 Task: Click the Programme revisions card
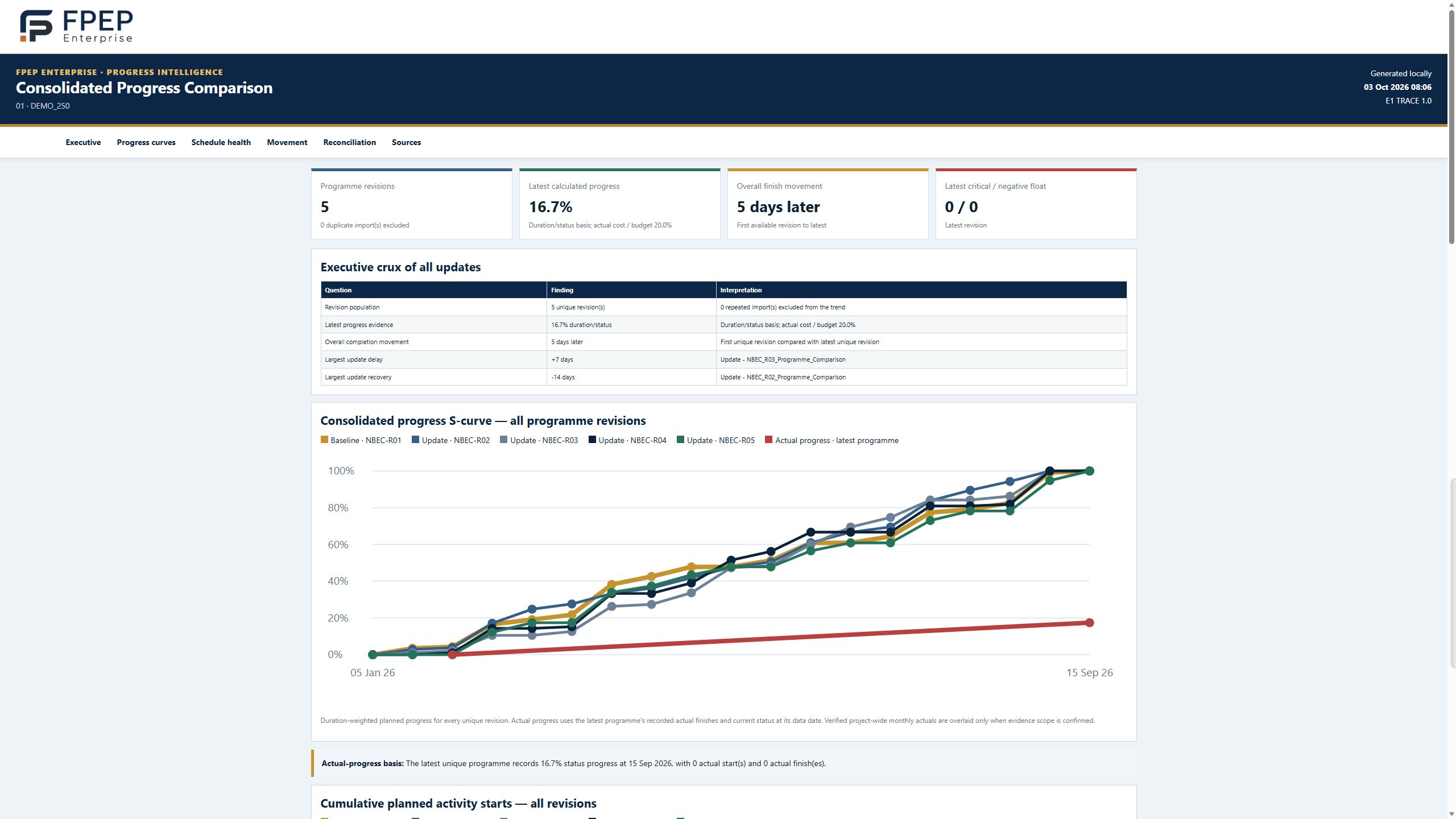point(412,204)
